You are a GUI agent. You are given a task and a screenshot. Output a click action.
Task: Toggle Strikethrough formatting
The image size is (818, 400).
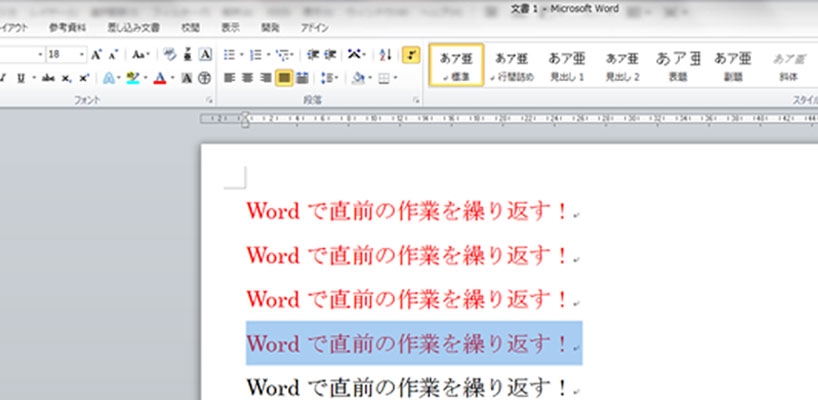[49, 78]
